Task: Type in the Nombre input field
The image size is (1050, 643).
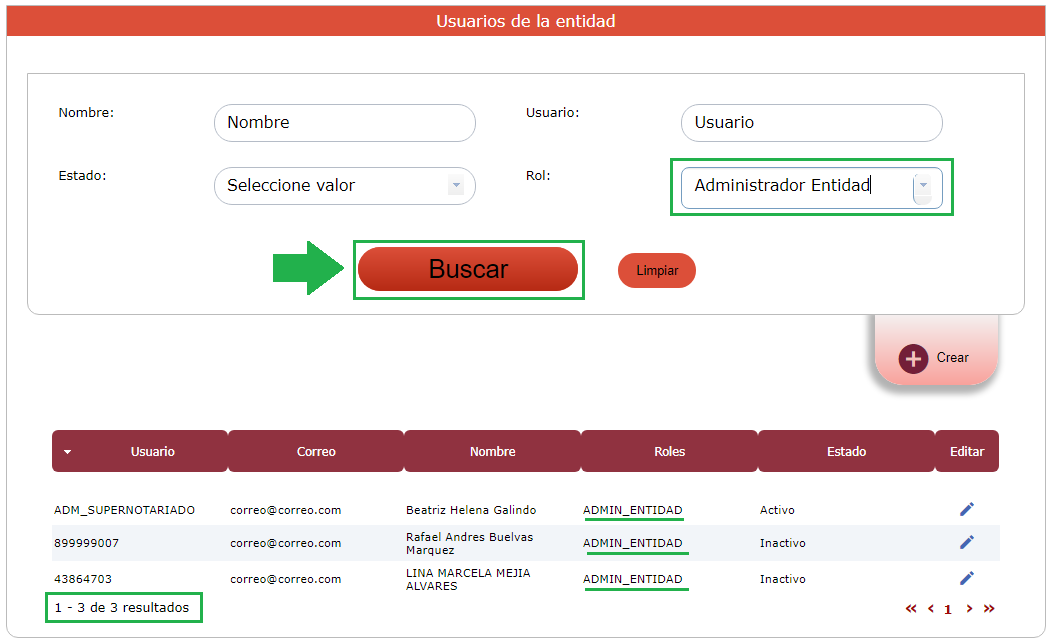Action: click(x=344, y=123)
